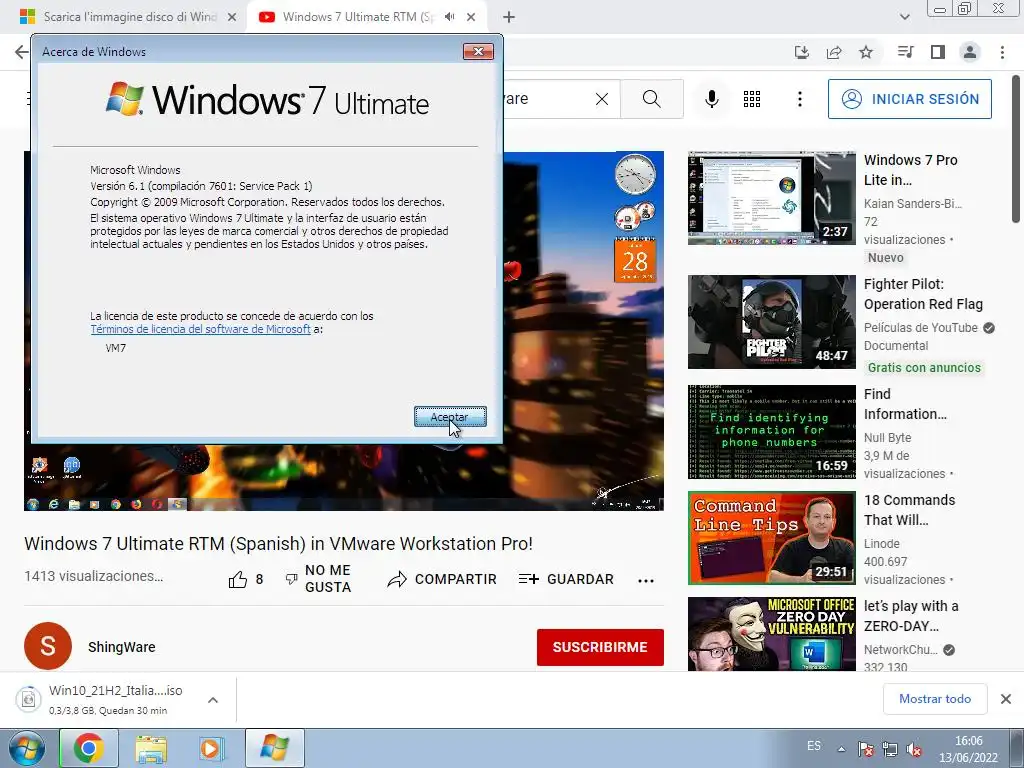Open the Chrome three-dot menu
The width and height of the screenshot is (1024, 768).
pyautogui.click(x=1002, y=52)
